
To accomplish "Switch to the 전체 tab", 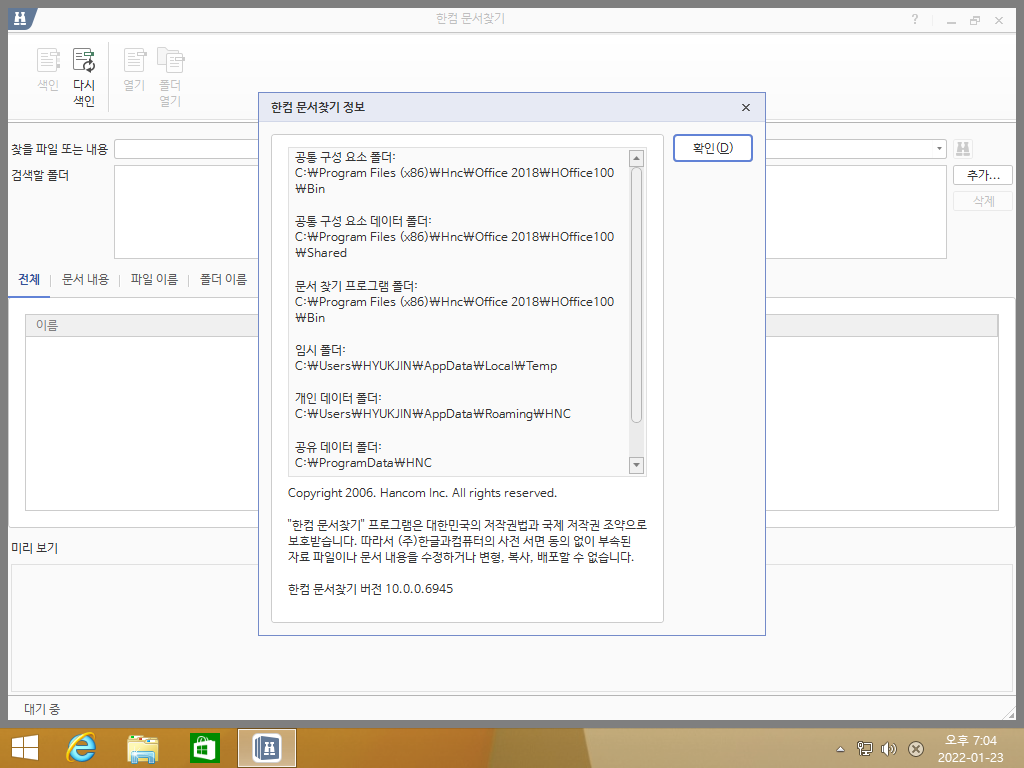I will [x=29, y=280].
